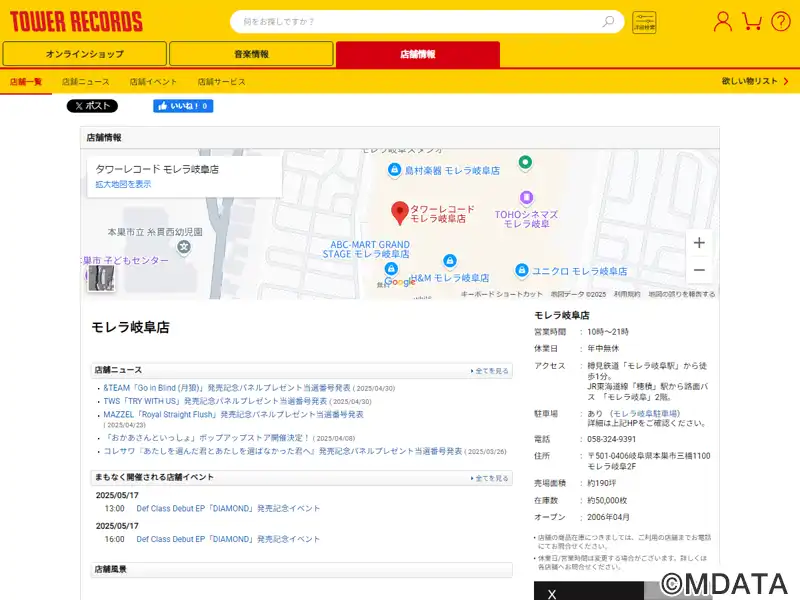
Task: Click the ABC-MART GRAND STAGE map marker
Action: coord(391,268)
